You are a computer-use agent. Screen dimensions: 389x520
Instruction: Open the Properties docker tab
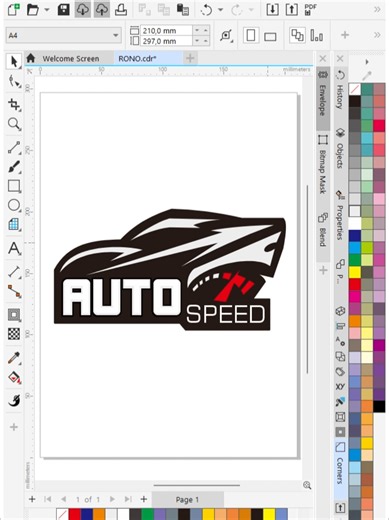(340, 216)
